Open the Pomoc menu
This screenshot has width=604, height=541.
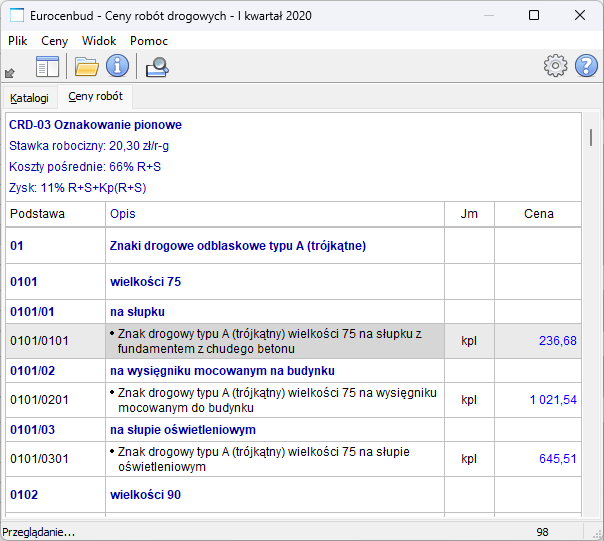point(149,41)
